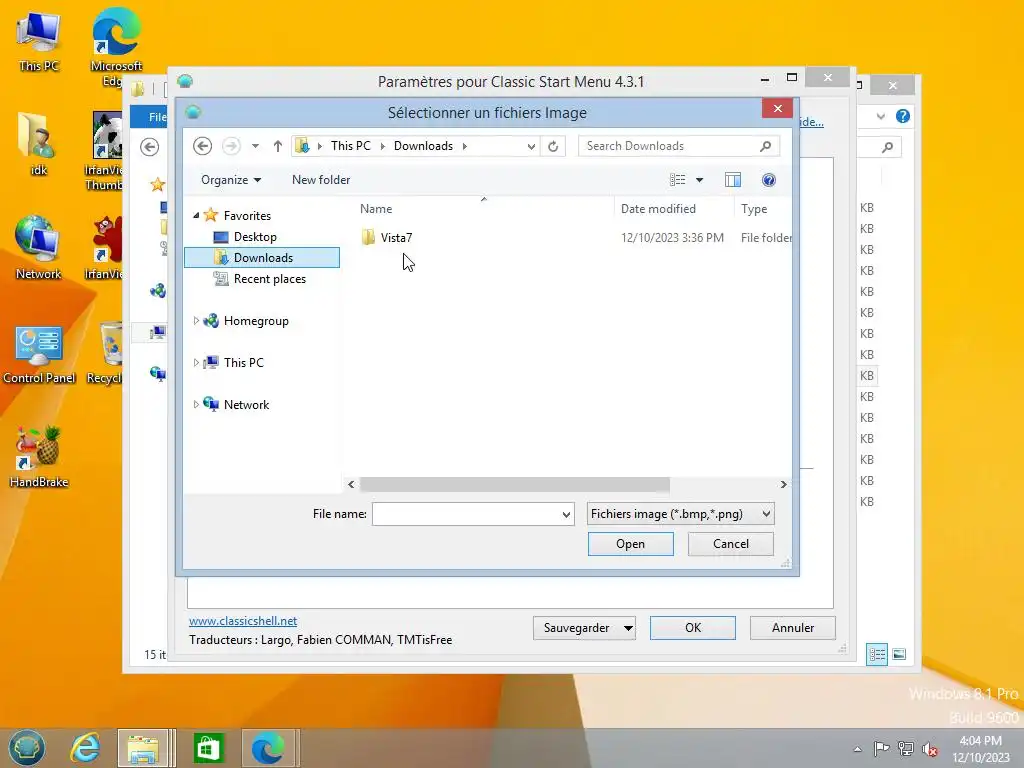This screenshot has height=768, width=1024.
Task: Click the search magnifier icon in the dialog
Action: (x=766, y=146)
